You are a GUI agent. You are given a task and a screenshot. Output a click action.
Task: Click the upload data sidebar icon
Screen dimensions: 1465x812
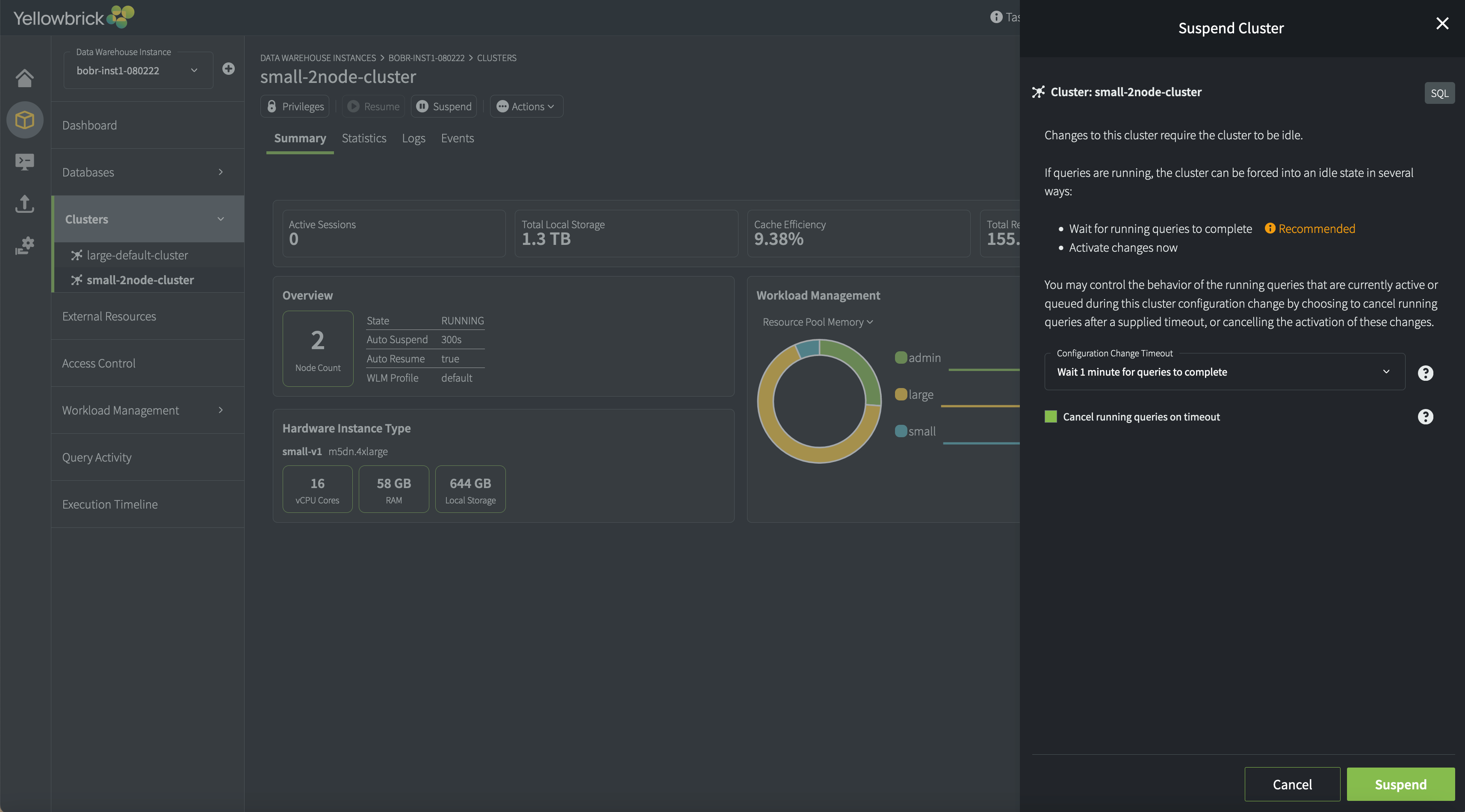(x=24, y=203)
